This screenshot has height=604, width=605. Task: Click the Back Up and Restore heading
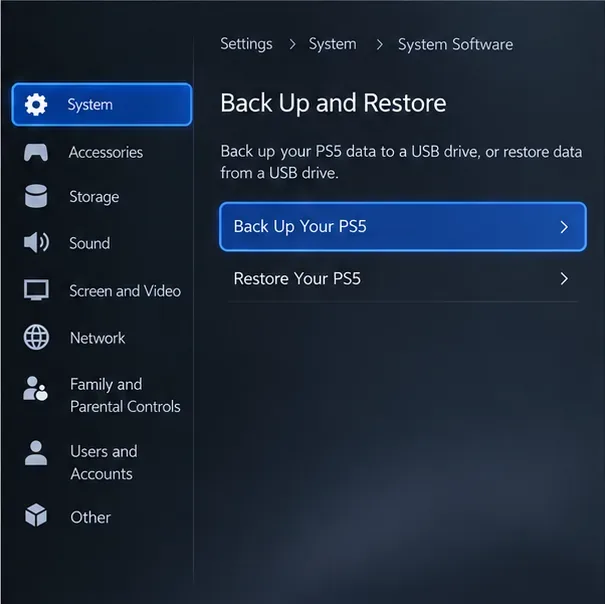tap(333, 103)
